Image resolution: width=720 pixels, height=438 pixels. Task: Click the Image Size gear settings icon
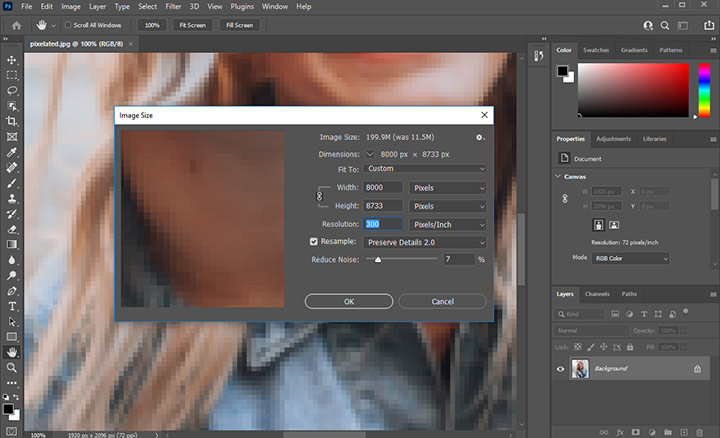coord(480,137)
